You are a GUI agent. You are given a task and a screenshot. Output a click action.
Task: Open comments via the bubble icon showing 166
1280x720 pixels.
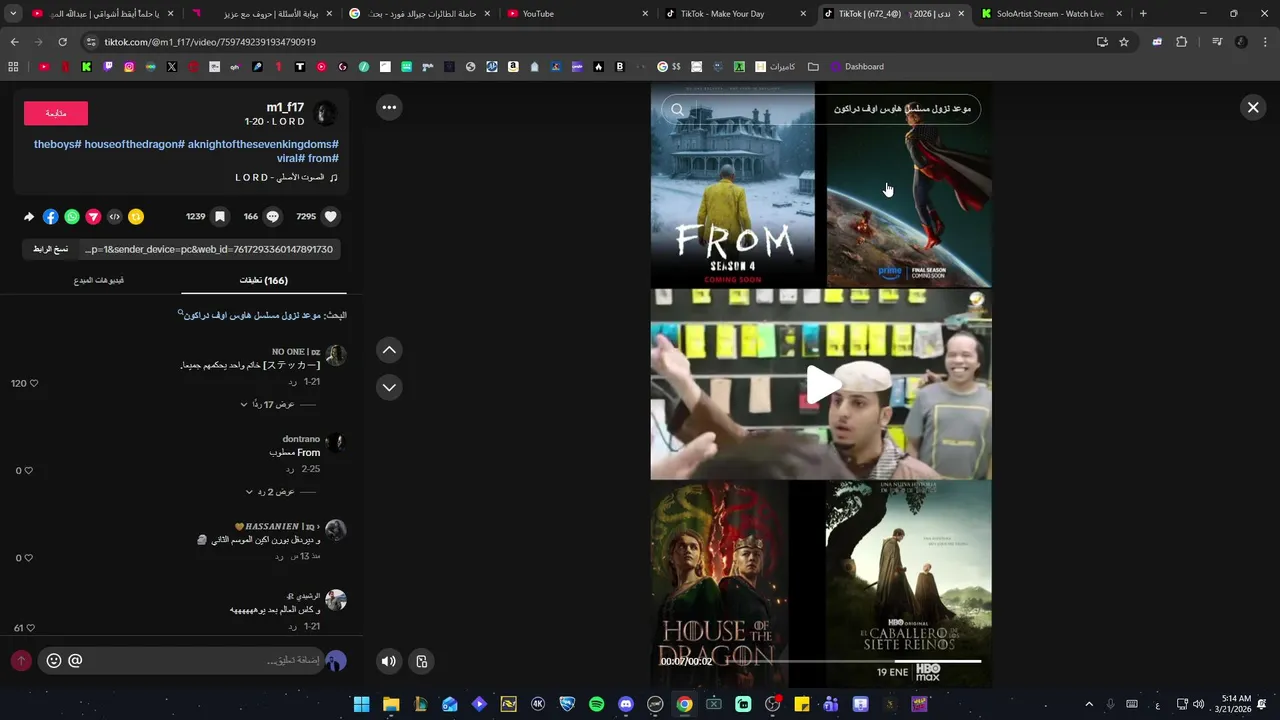coord(272,216)
